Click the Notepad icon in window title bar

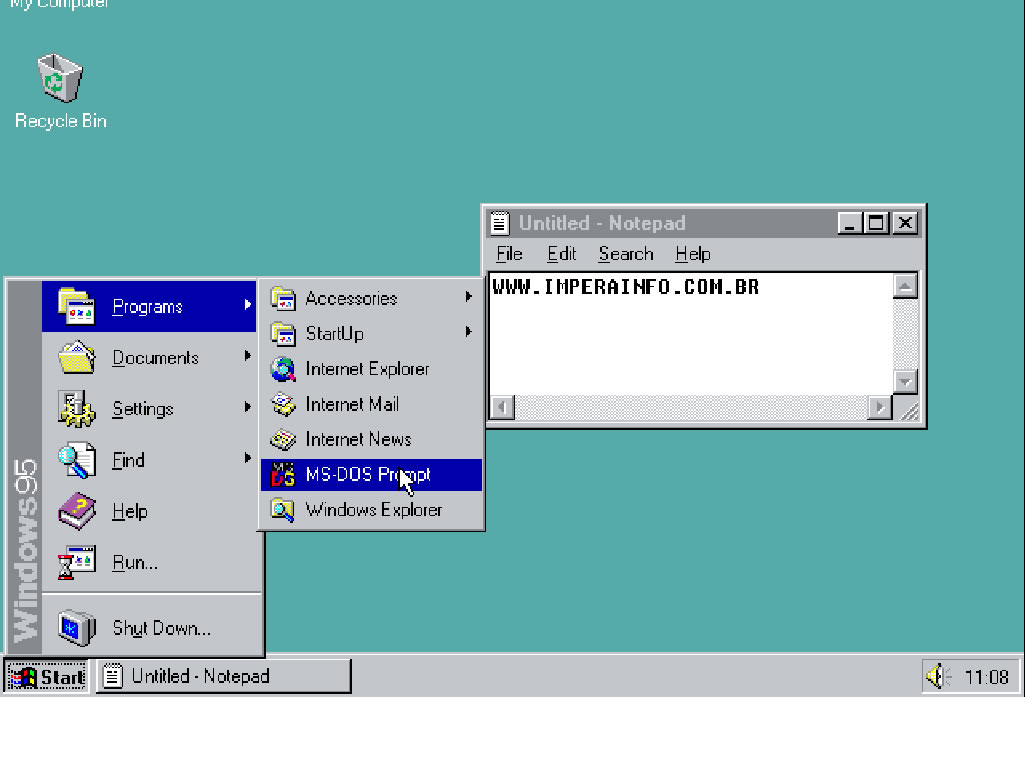499,223
